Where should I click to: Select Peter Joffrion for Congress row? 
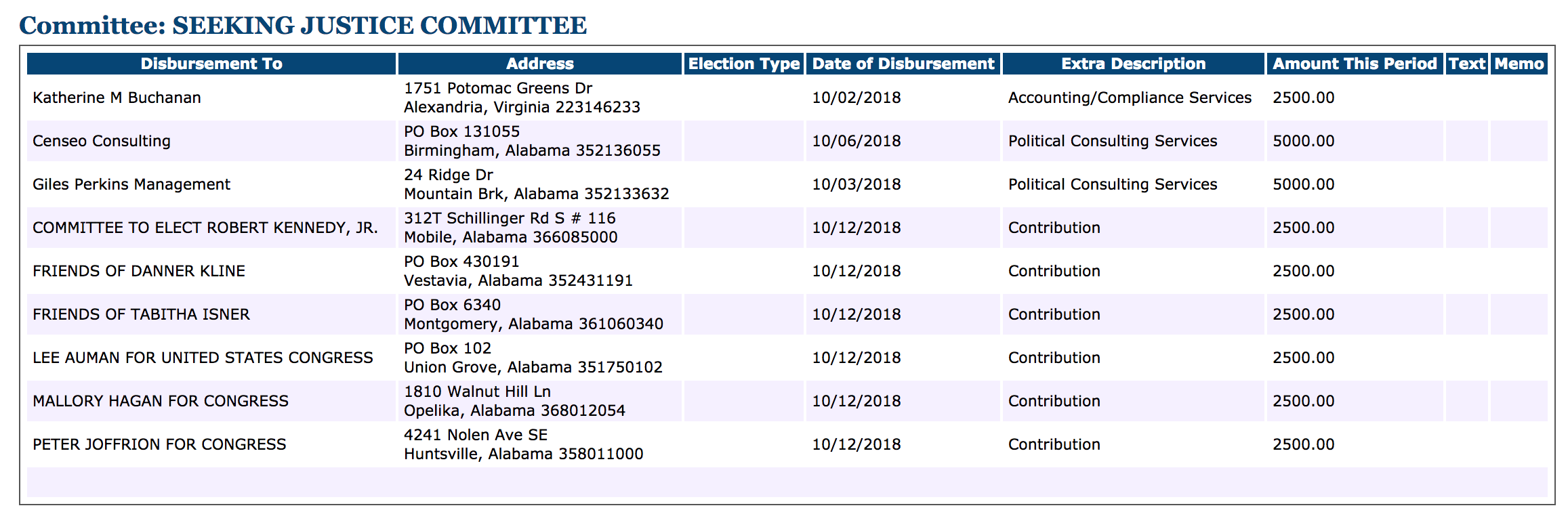[159, 444]
